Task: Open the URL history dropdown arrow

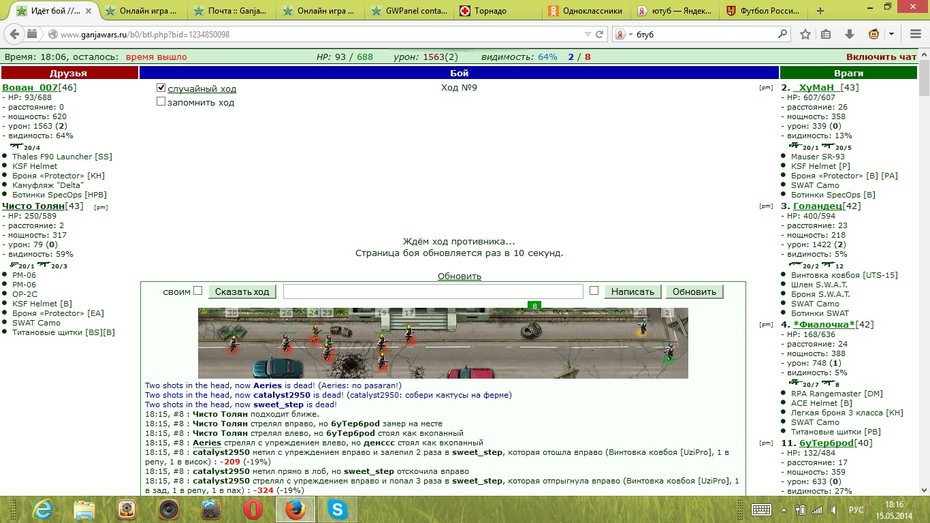Action: click(x=587, y=34)
